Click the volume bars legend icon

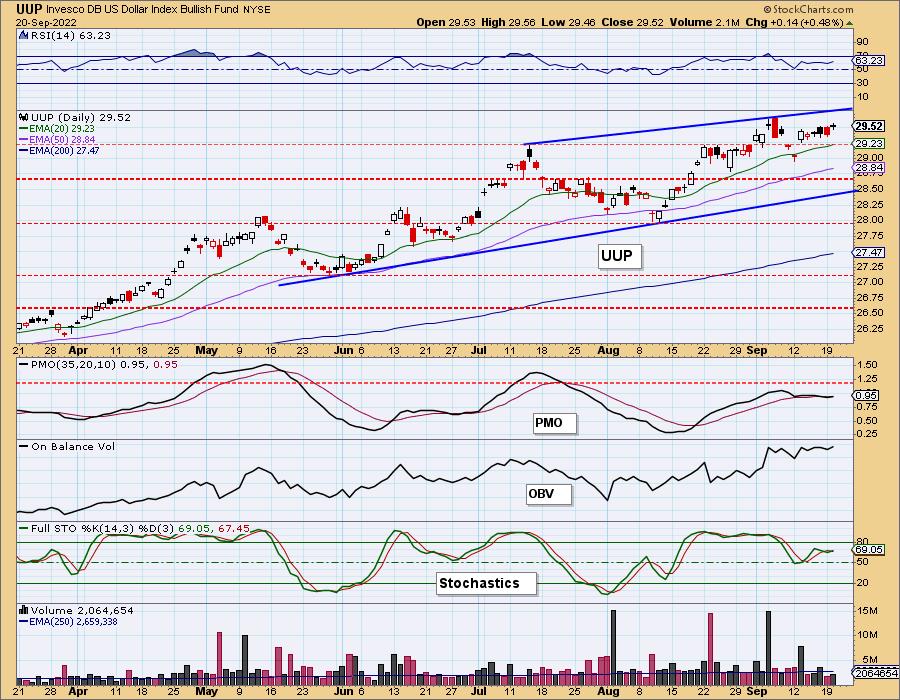tap(24, 610)
